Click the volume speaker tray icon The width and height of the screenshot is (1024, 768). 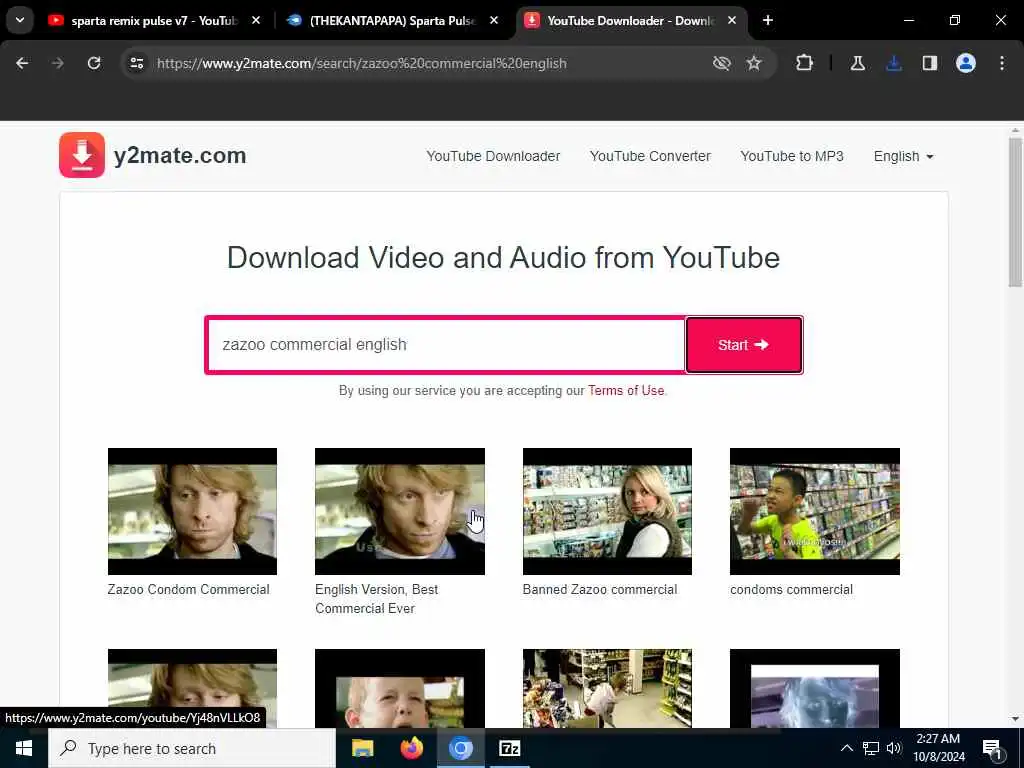894,748
